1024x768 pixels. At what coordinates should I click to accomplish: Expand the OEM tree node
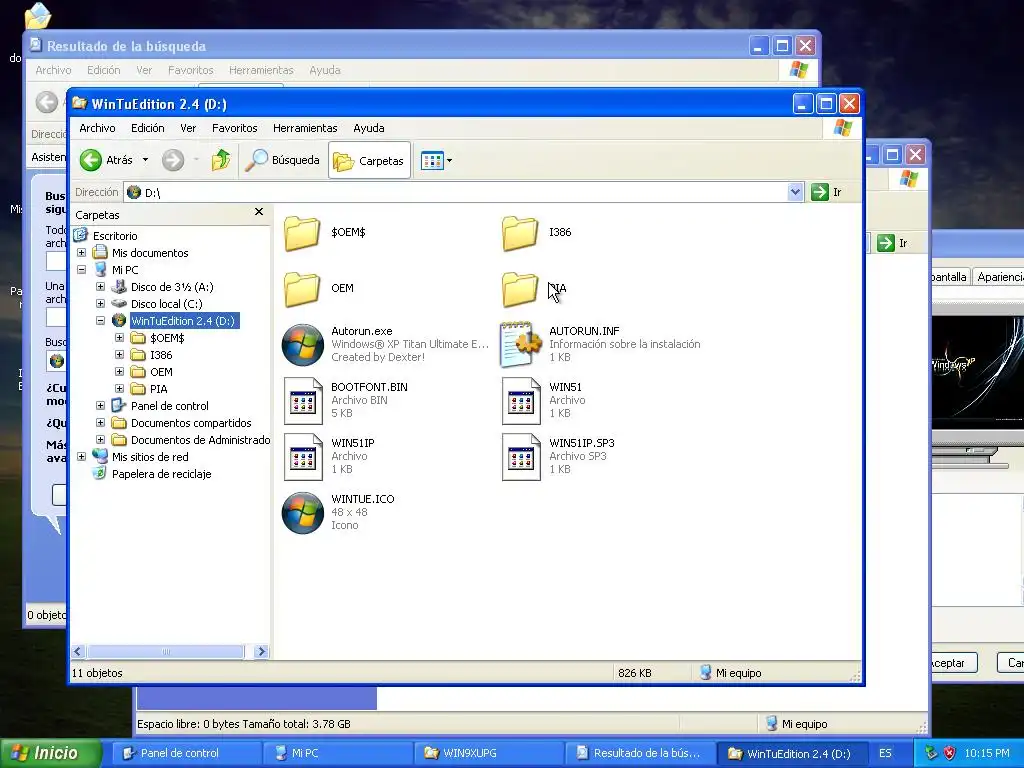click(120, 372)
